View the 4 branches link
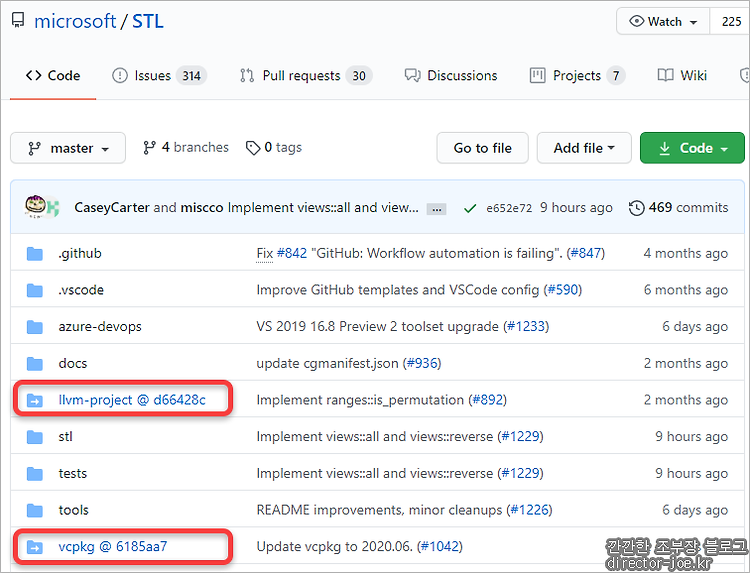The height and width of the screenshot is (573, 750). 186,147
